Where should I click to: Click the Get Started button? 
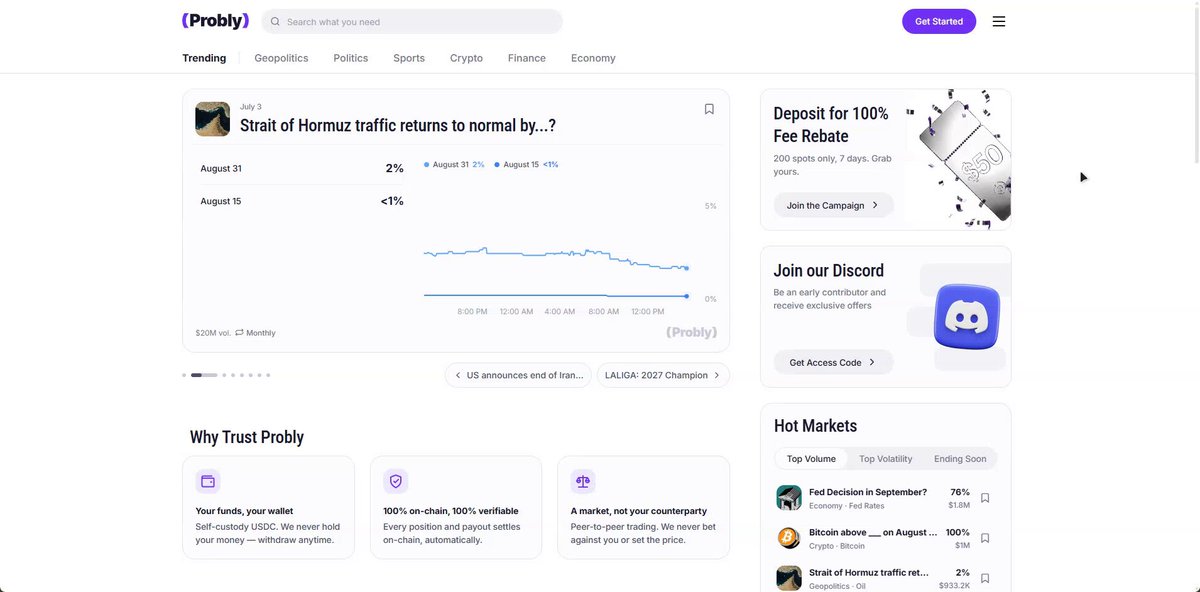coord(939,21)
